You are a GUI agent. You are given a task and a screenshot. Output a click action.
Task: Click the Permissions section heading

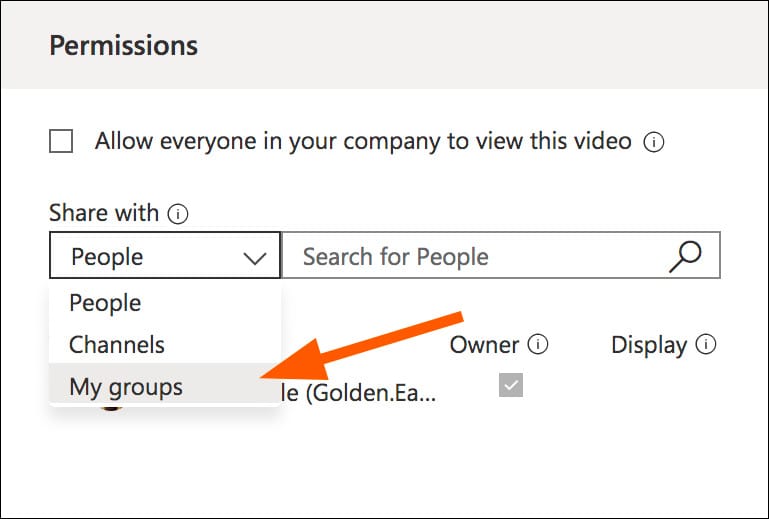[x=124, y=46]
